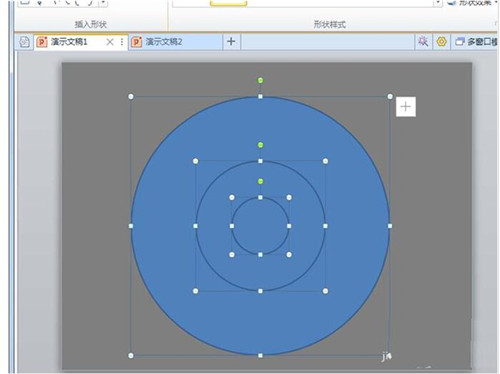
Task: Expand the shape styles gallery dropdown
Action: (438, 3)
